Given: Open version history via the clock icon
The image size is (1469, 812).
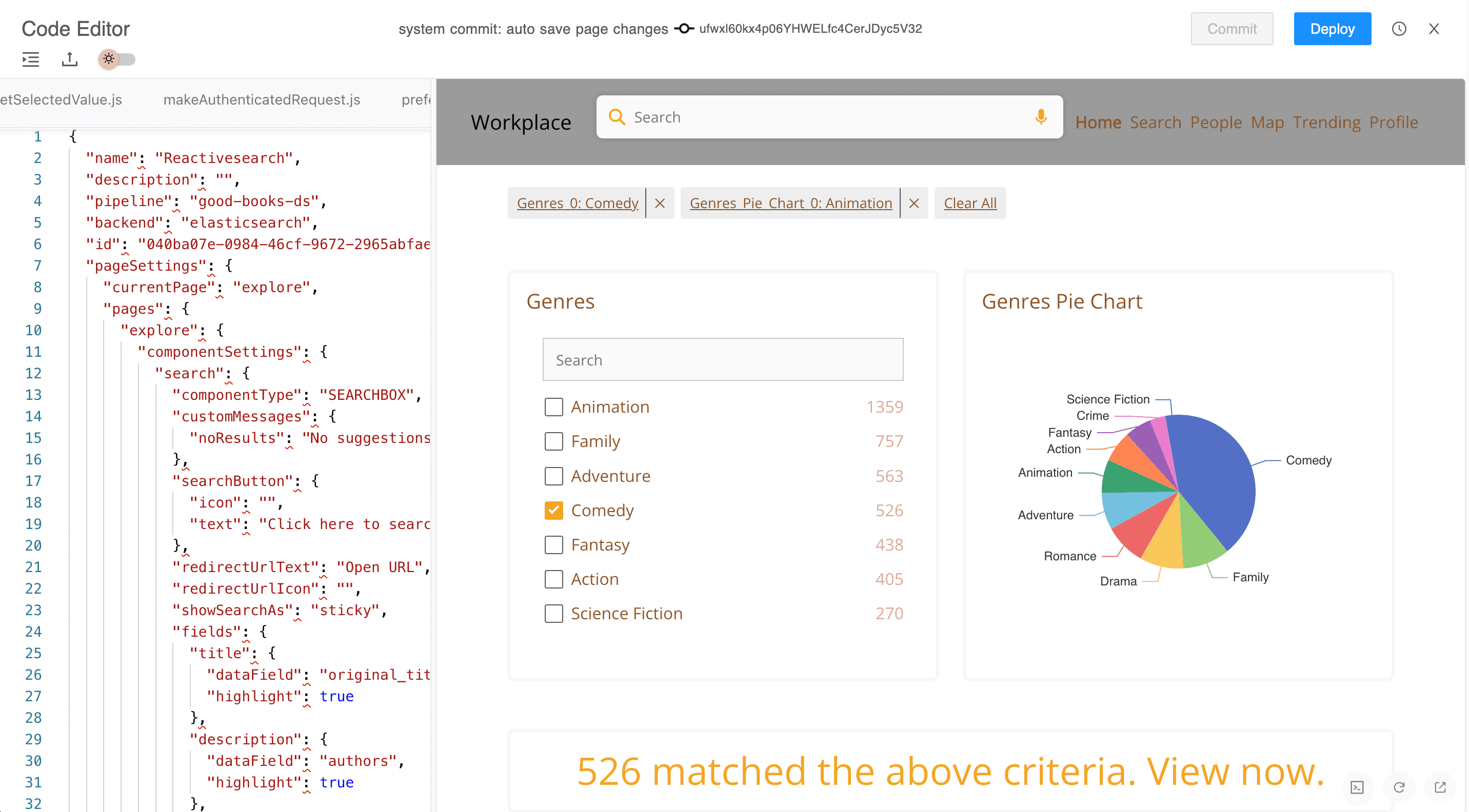Looking at the screenshot, I should (1399, 29).
